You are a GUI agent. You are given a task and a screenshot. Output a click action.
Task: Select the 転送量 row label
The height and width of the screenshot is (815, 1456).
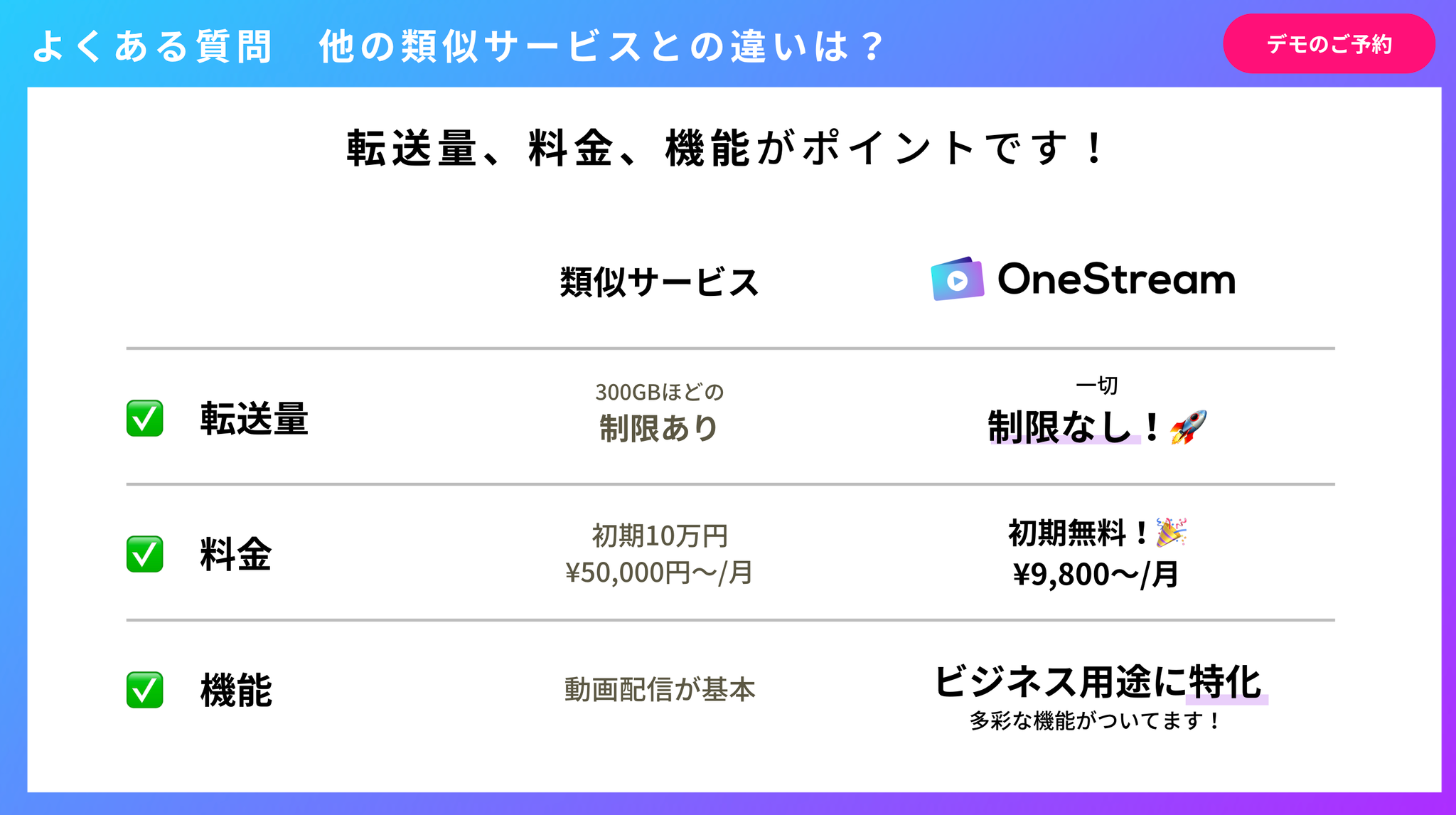pyautogui.click(x=254, y=418)
